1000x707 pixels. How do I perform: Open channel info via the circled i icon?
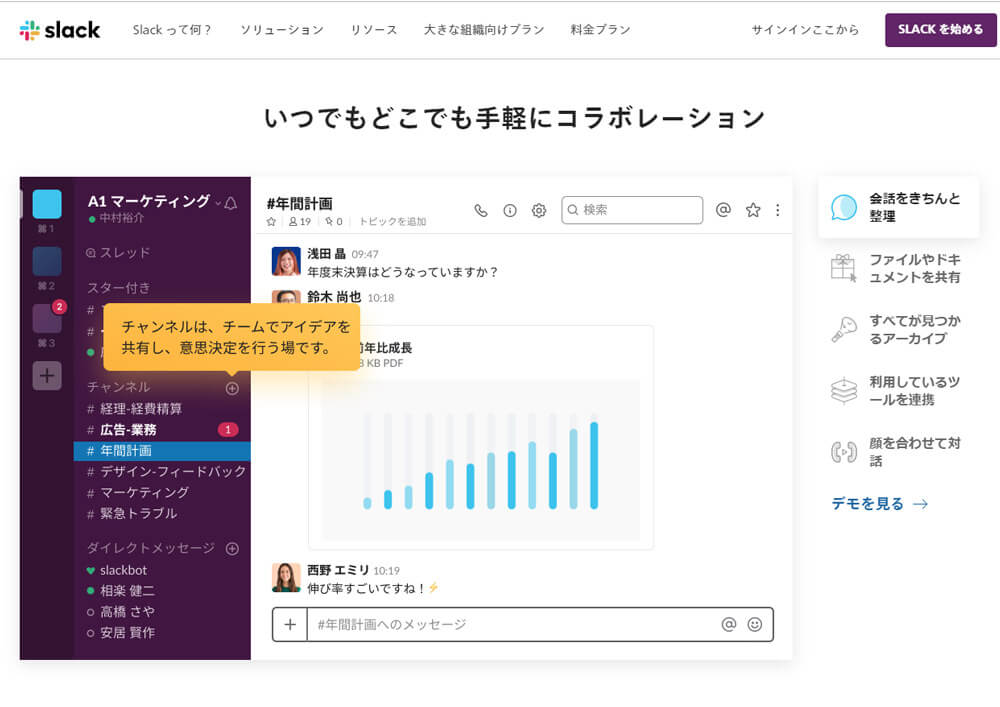click(510, 210)
